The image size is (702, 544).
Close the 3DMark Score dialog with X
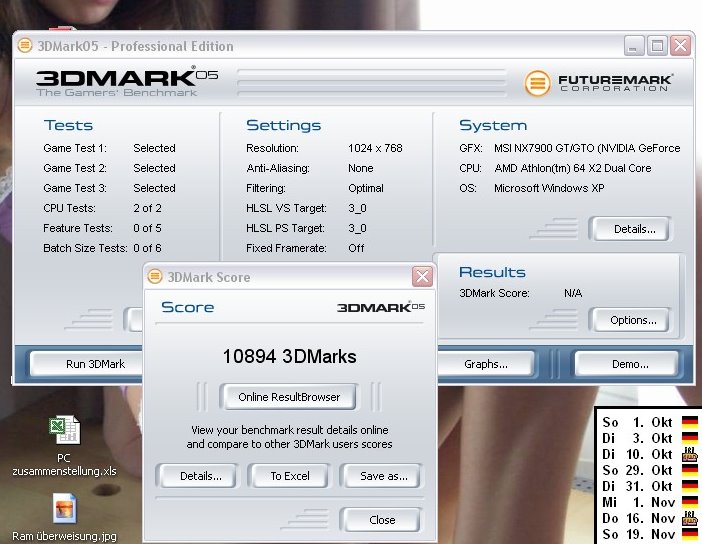pyautogui.click(x=422, y=277)
